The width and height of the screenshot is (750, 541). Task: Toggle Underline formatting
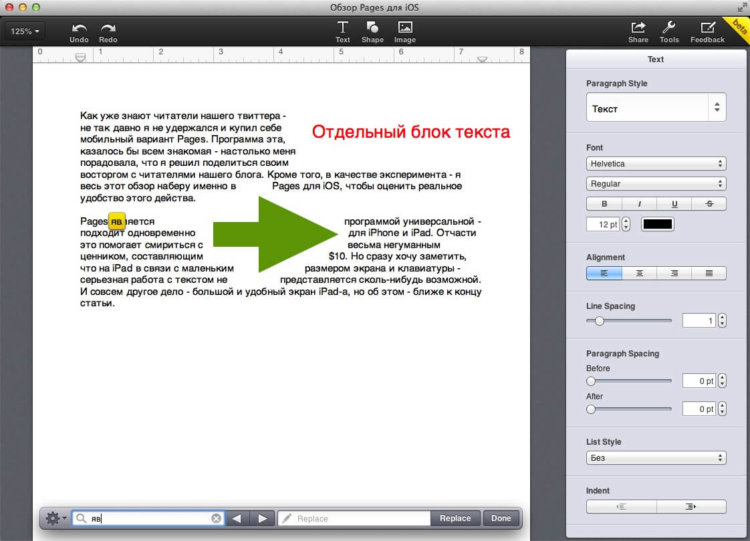[674, 204]
